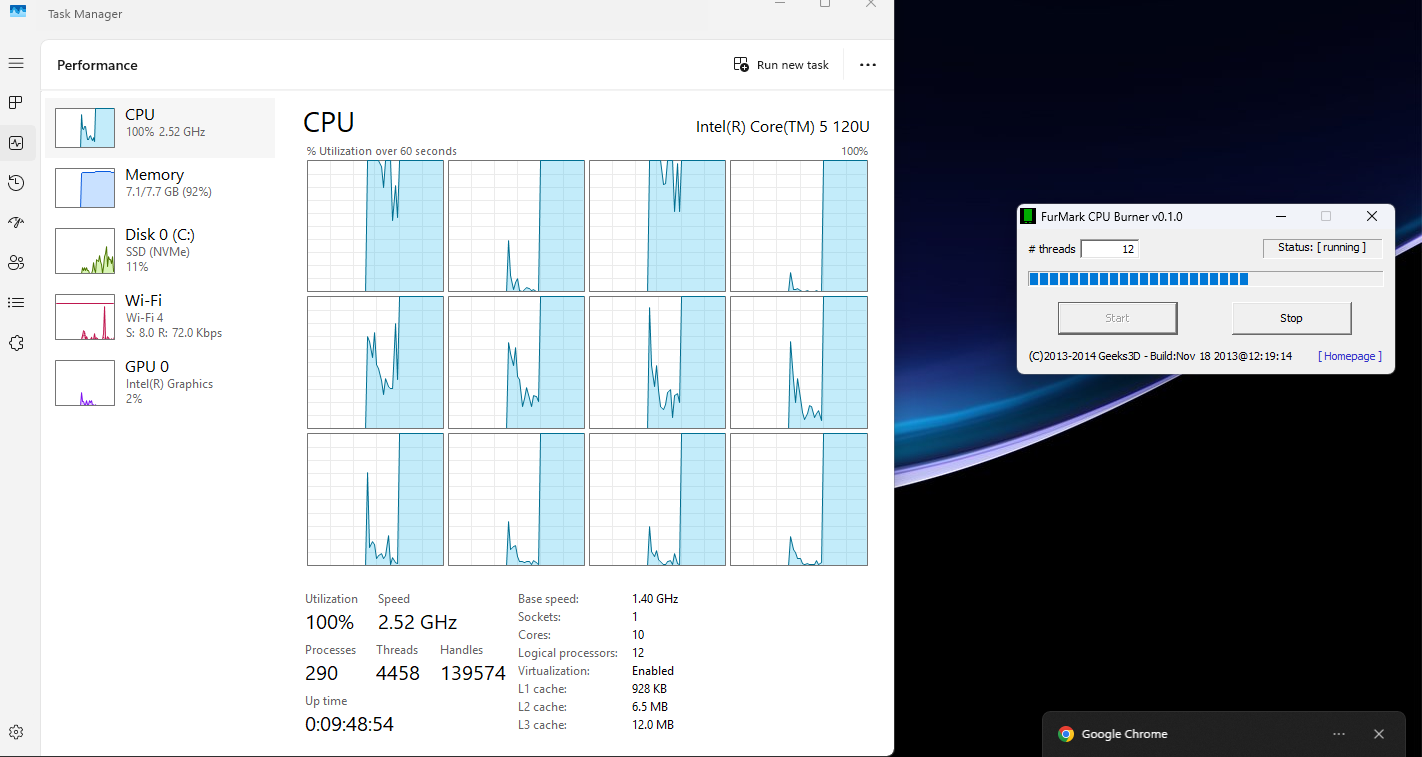Screen dimensions: 1422x757
Task: Go to the Processes page icon
Action: [16, 103]
